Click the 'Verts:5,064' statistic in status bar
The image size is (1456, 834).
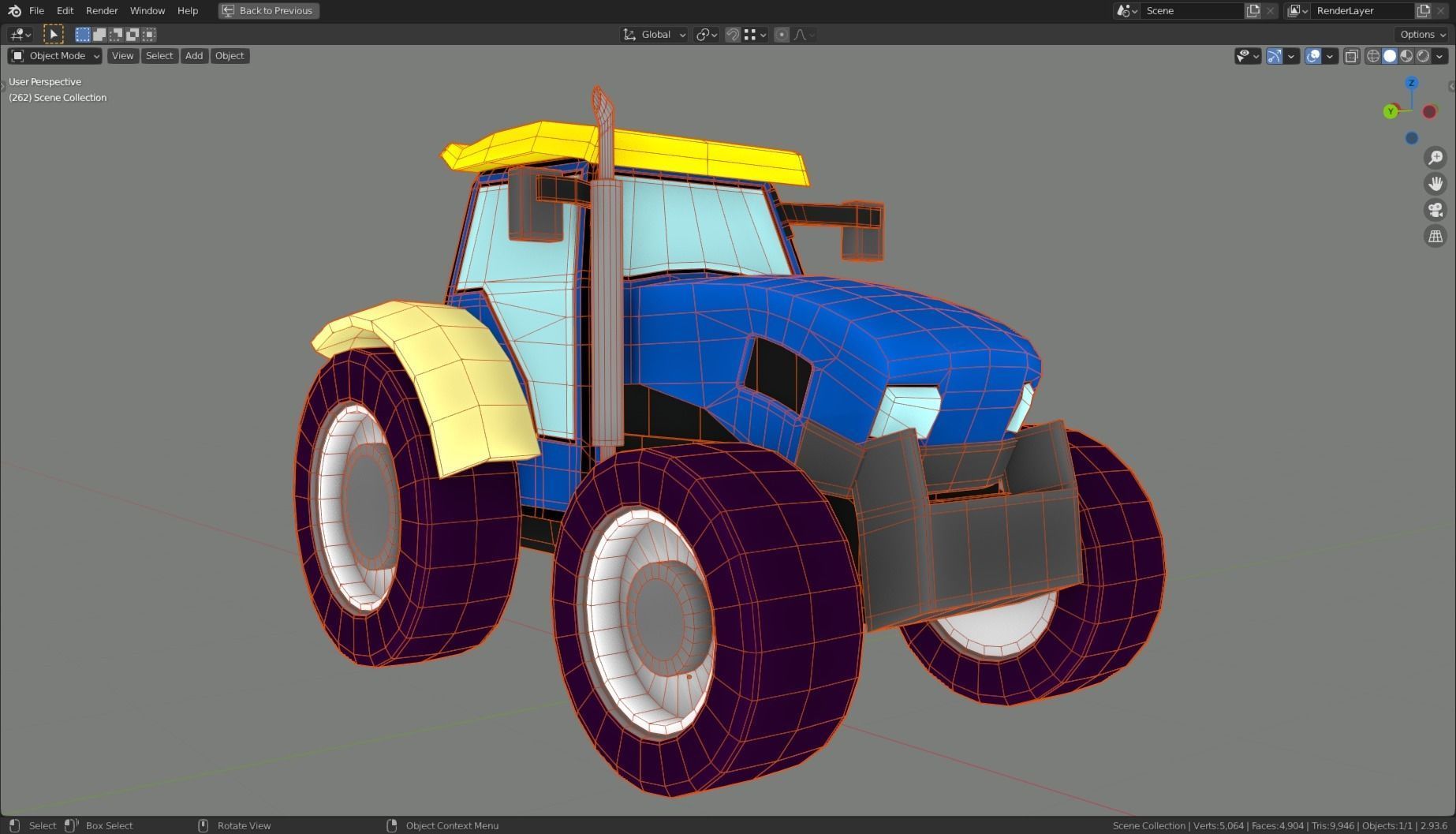(1219, 825)
